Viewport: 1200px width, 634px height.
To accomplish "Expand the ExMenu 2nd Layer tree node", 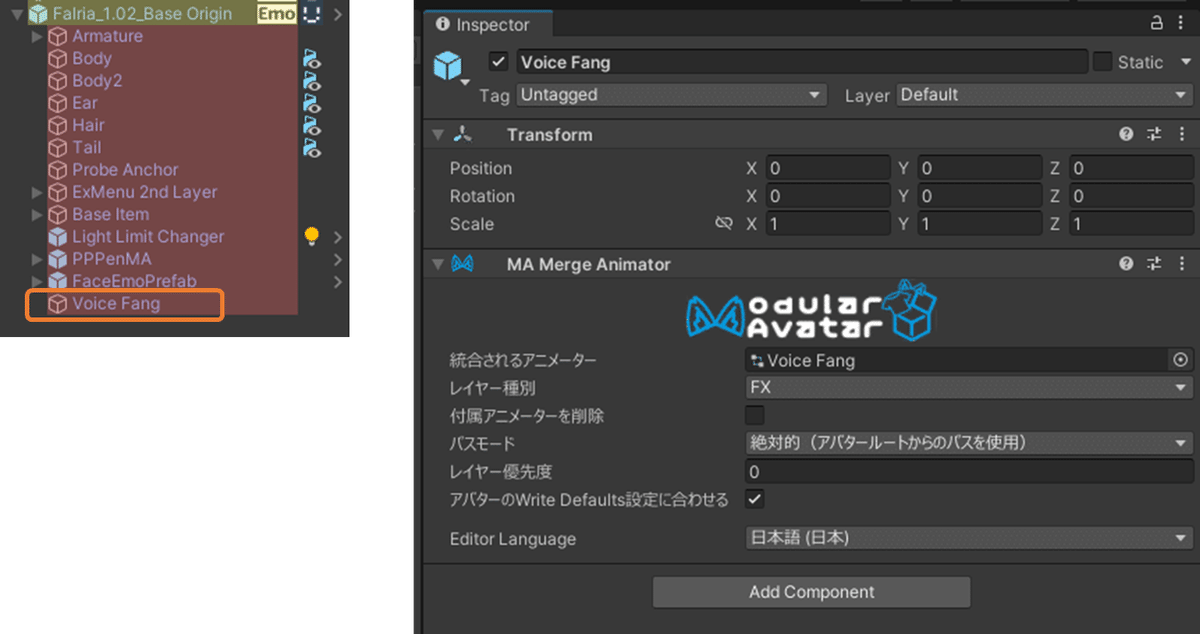I will click(x=37, y=192).
